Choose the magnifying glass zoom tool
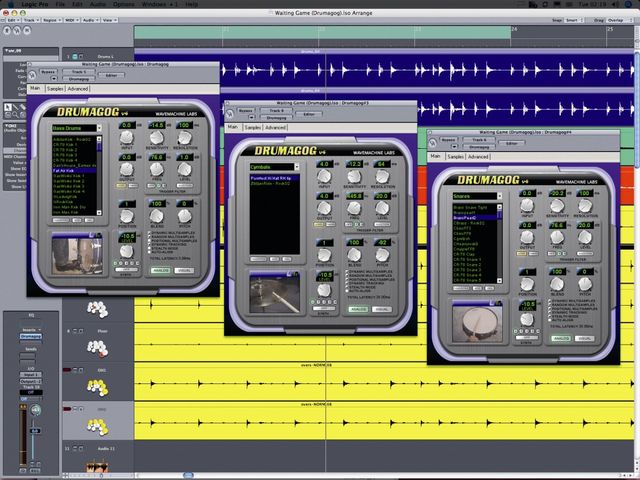This screenshot has height=480, width=640. [16, 115]
